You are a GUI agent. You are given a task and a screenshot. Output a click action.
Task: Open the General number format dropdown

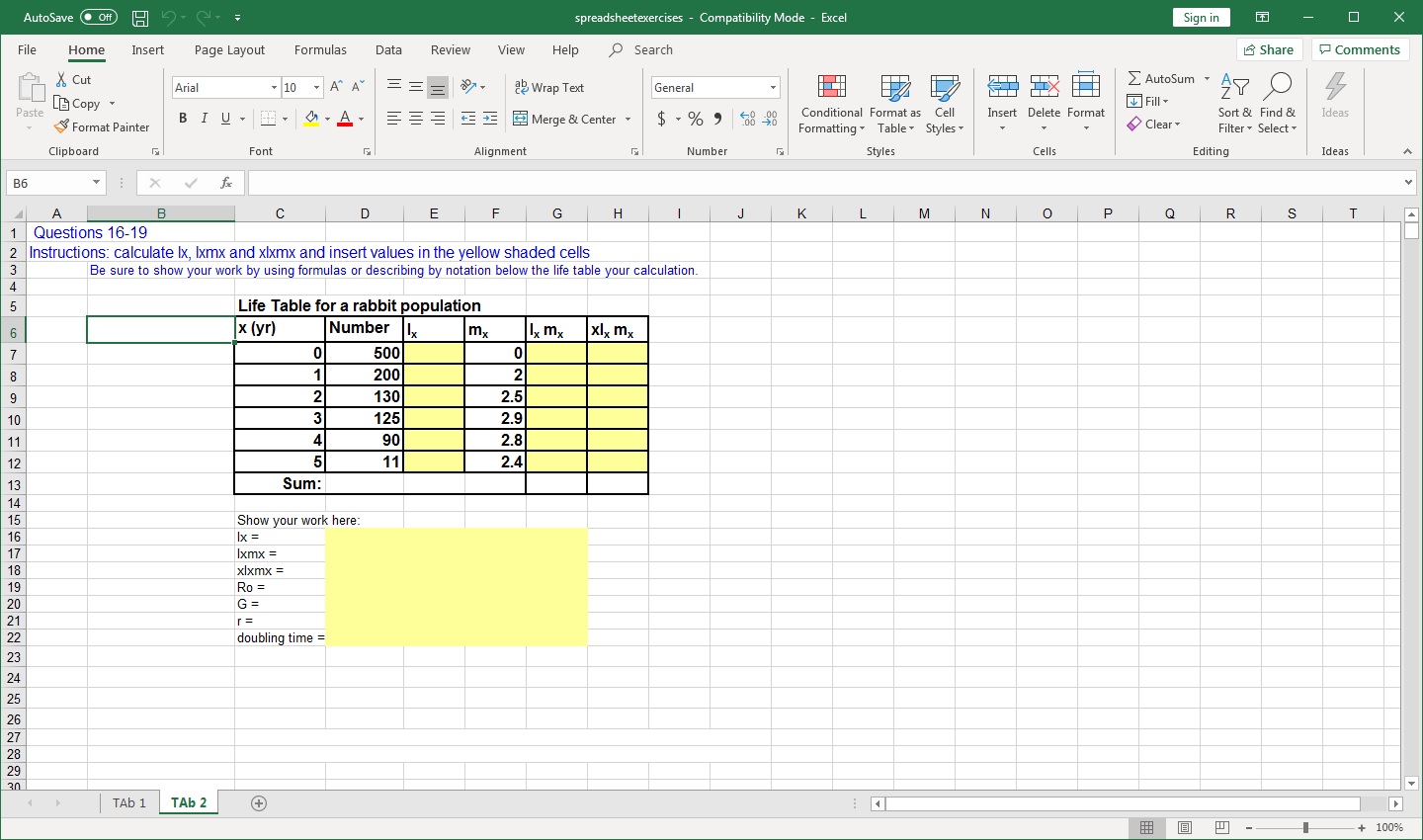[x=773, y=88]
